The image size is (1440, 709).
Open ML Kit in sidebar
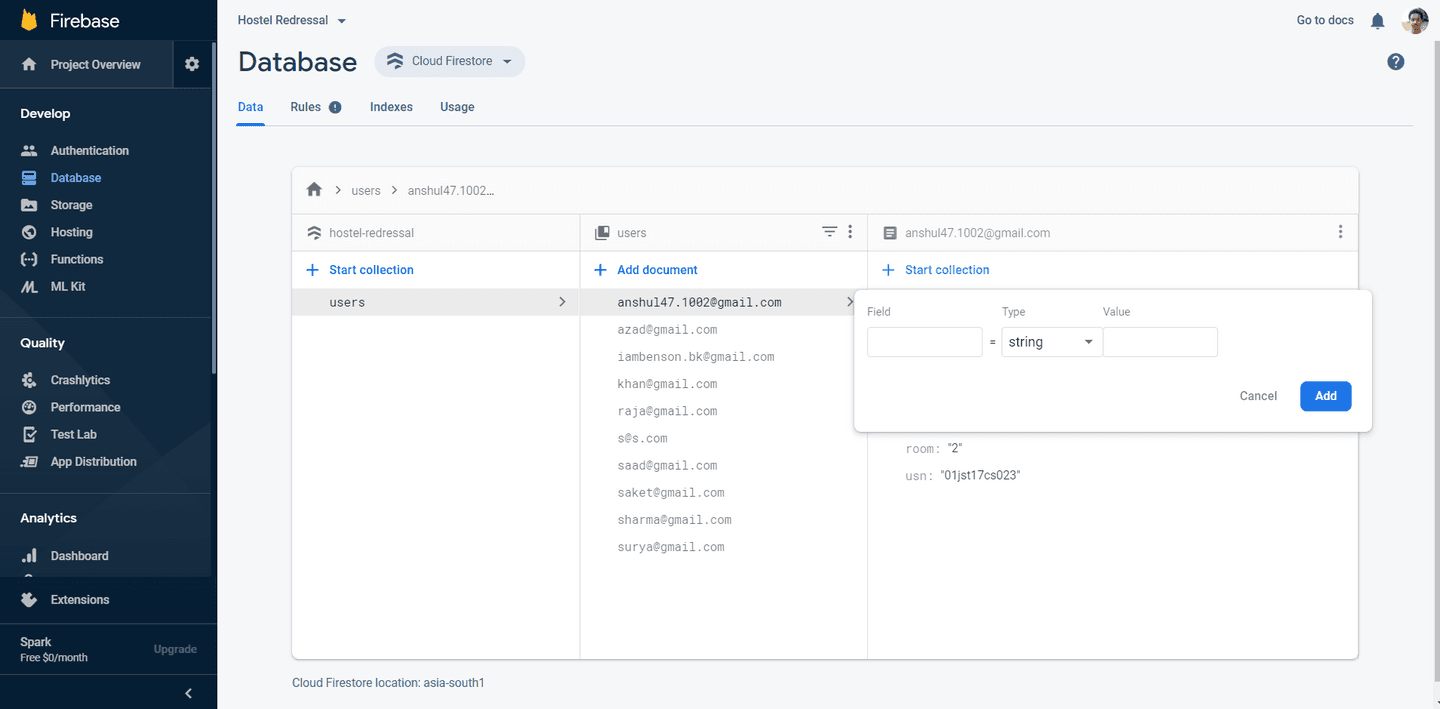pos(68,286)
